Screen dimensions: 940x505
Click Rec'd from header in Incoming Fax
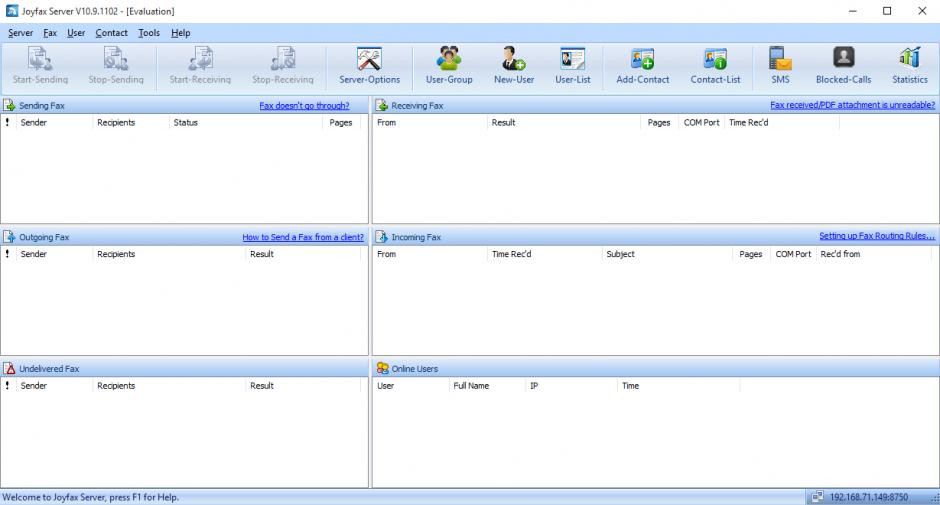click(873, 254)
